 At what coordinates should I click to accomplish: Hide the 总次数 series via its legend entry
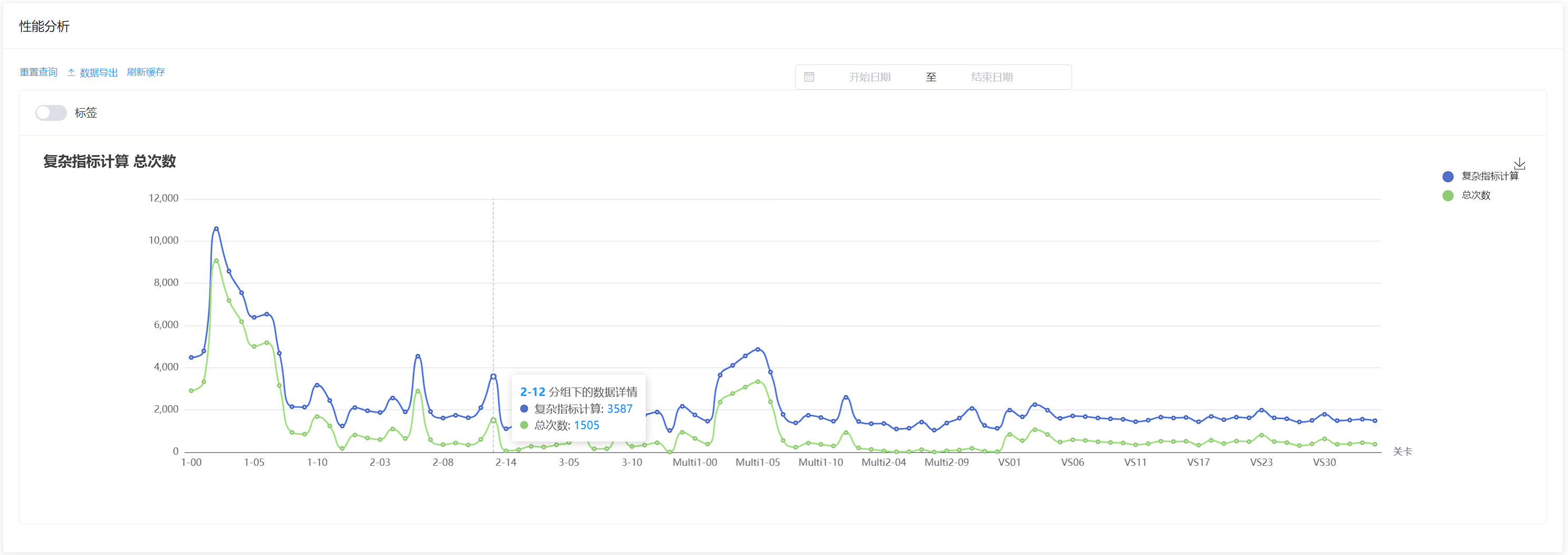(x=1476, y=196)
